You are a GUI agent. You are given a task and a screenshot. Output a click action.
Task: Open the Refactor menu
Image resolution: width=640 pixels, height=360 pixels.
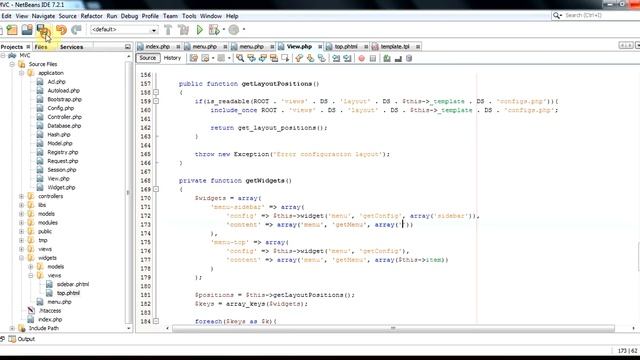click(91, 16)
